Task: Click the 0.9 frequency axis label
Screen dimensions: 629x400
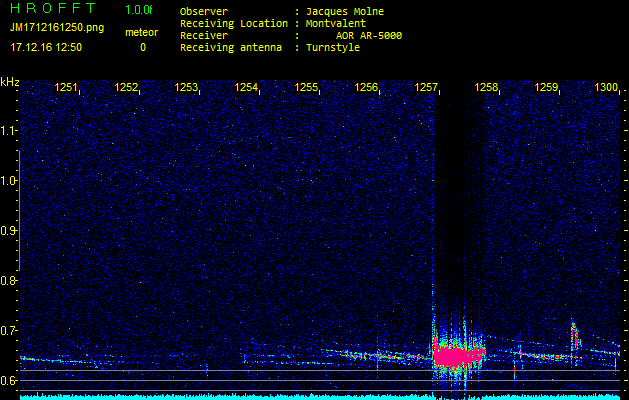Action: pyautogui.click(x=9, y=231)
